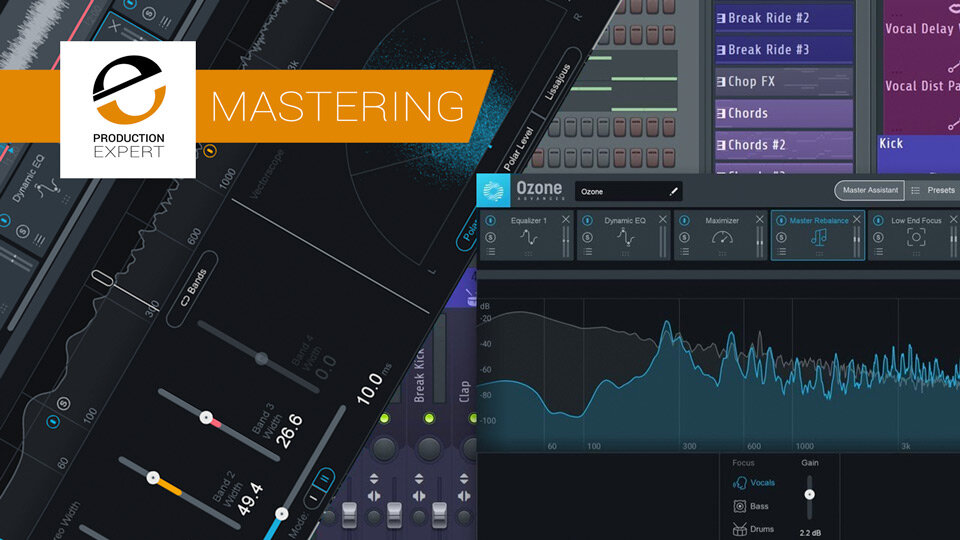The height and width of the screenshot is (540, 960).
Task: Click the Bass speaker icon under Focus
Action: point(740,506)
